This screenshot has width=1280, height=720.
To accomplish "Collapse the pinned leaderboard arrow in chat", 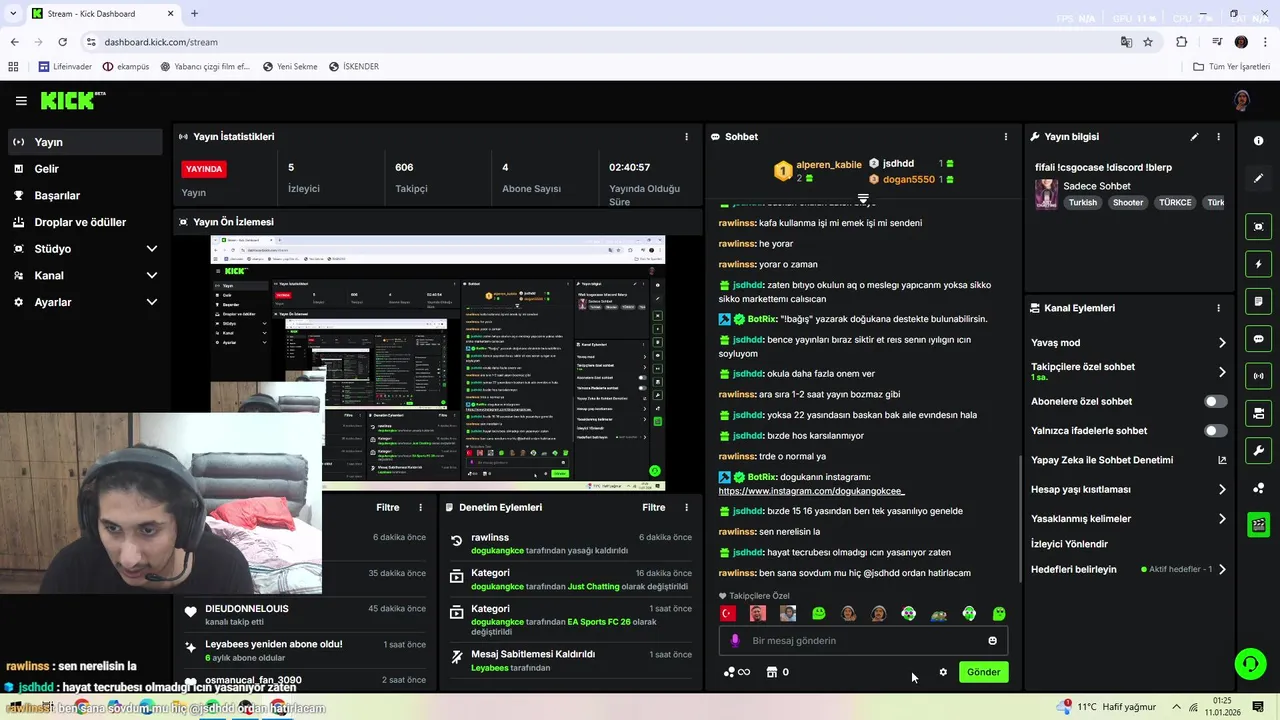I will (x=863, y=199).
